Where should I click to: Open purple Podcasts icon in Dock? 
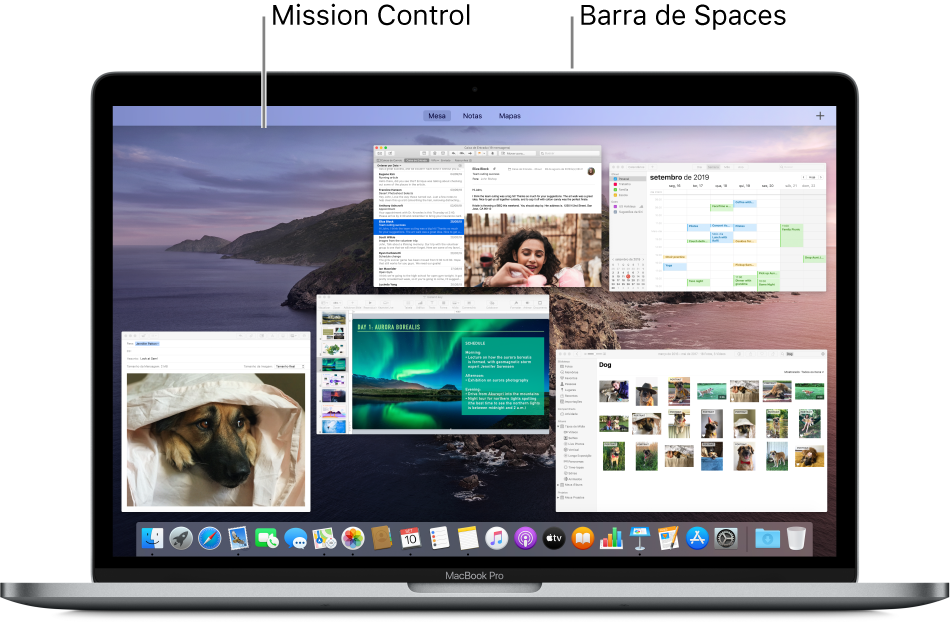525,538
